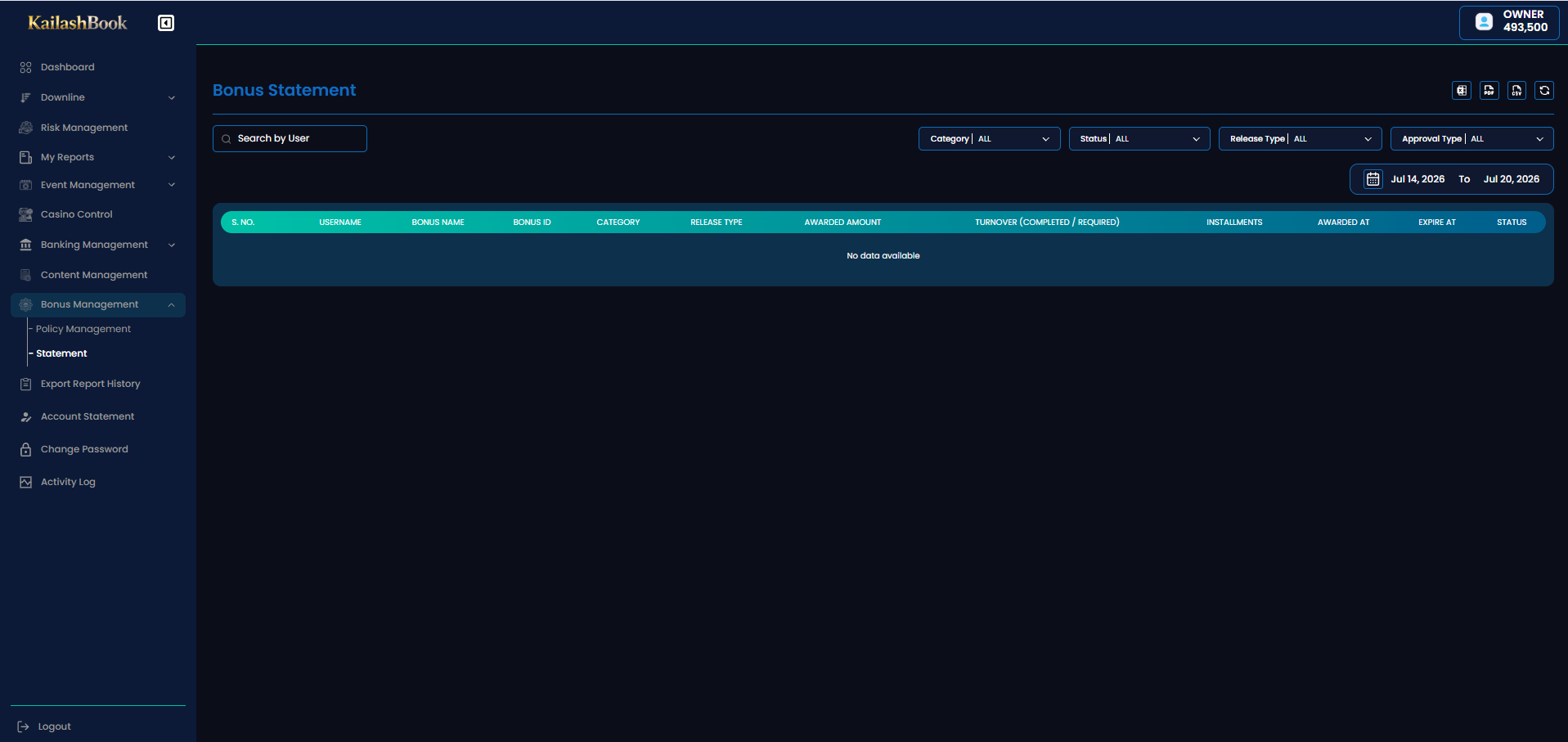Click the S. NO. column header
Viewport: 1568px width, 742px height.
243,223
